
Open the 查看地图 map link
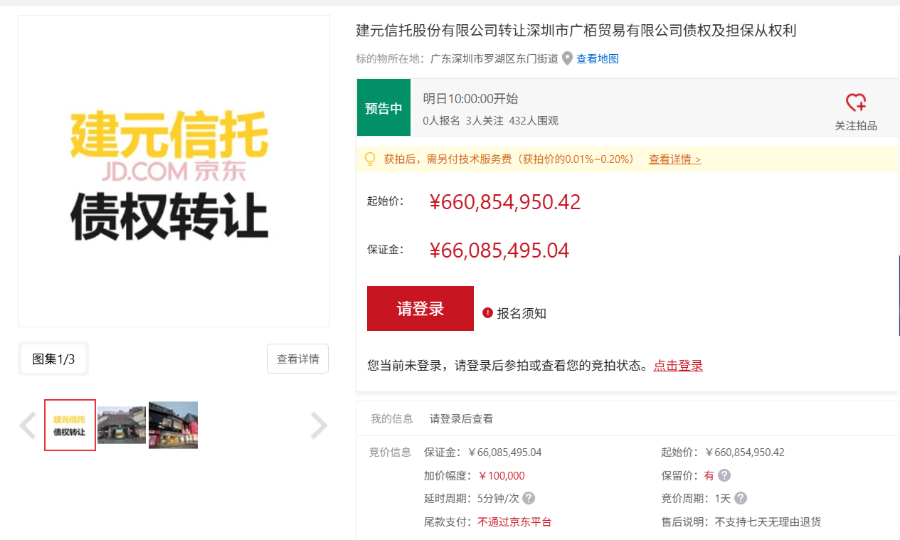(598, 59)
